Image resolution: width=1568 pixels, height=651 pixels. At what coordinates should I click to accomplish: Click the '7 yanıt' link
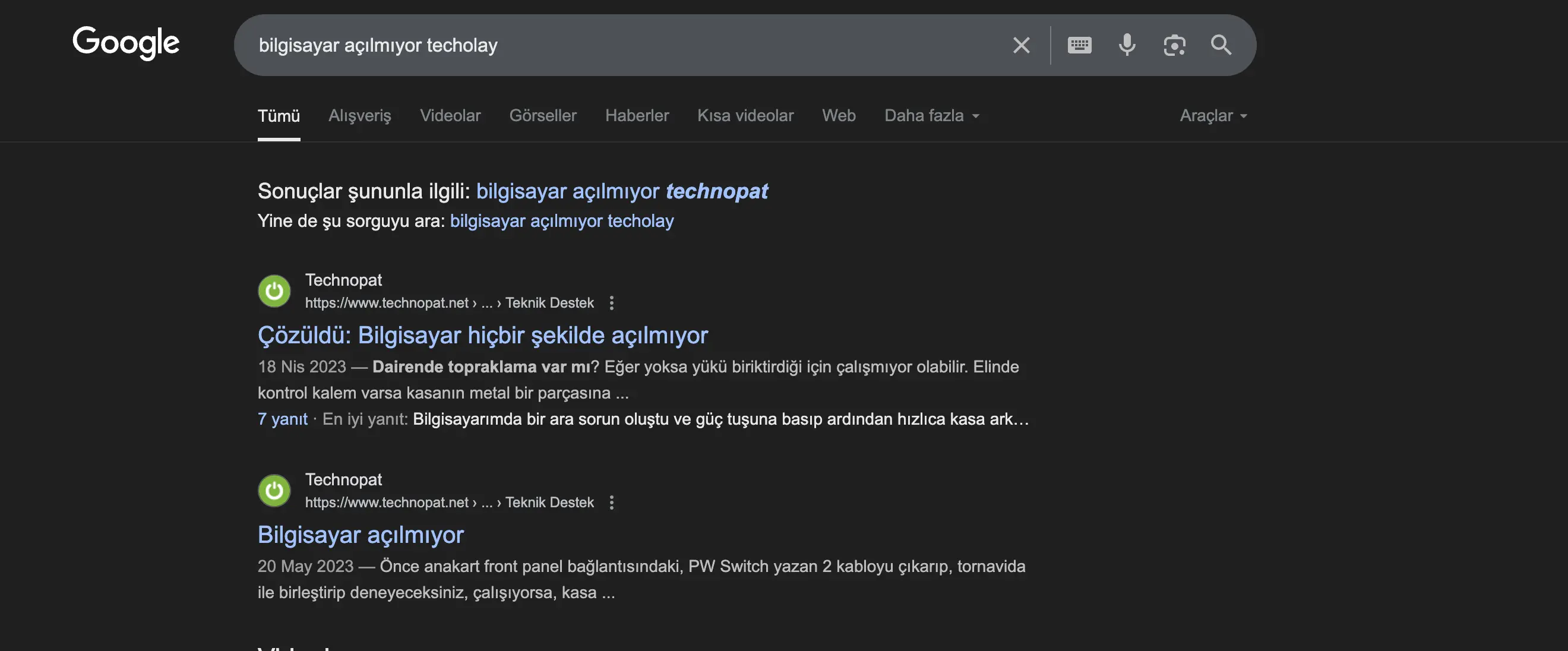283,419
